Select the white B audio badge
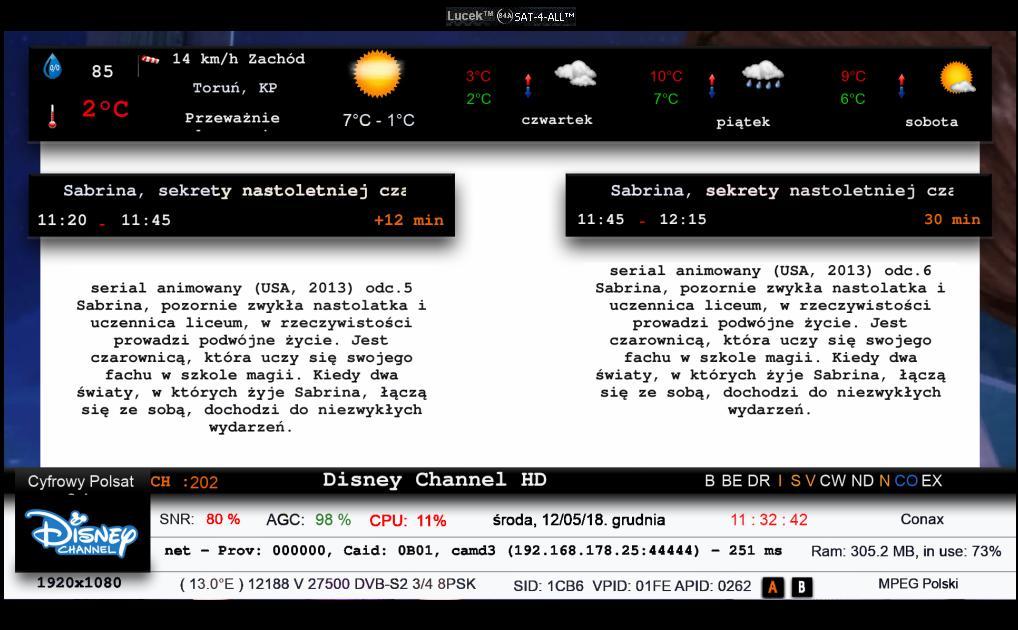 pos(802,587)
